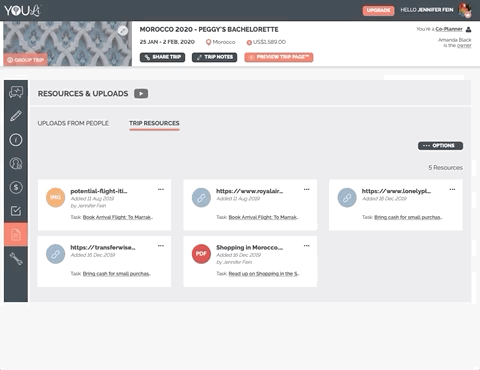The image size is (480, 370).
Task: Click the link icon on royalair card
Action: coord(201,197)
